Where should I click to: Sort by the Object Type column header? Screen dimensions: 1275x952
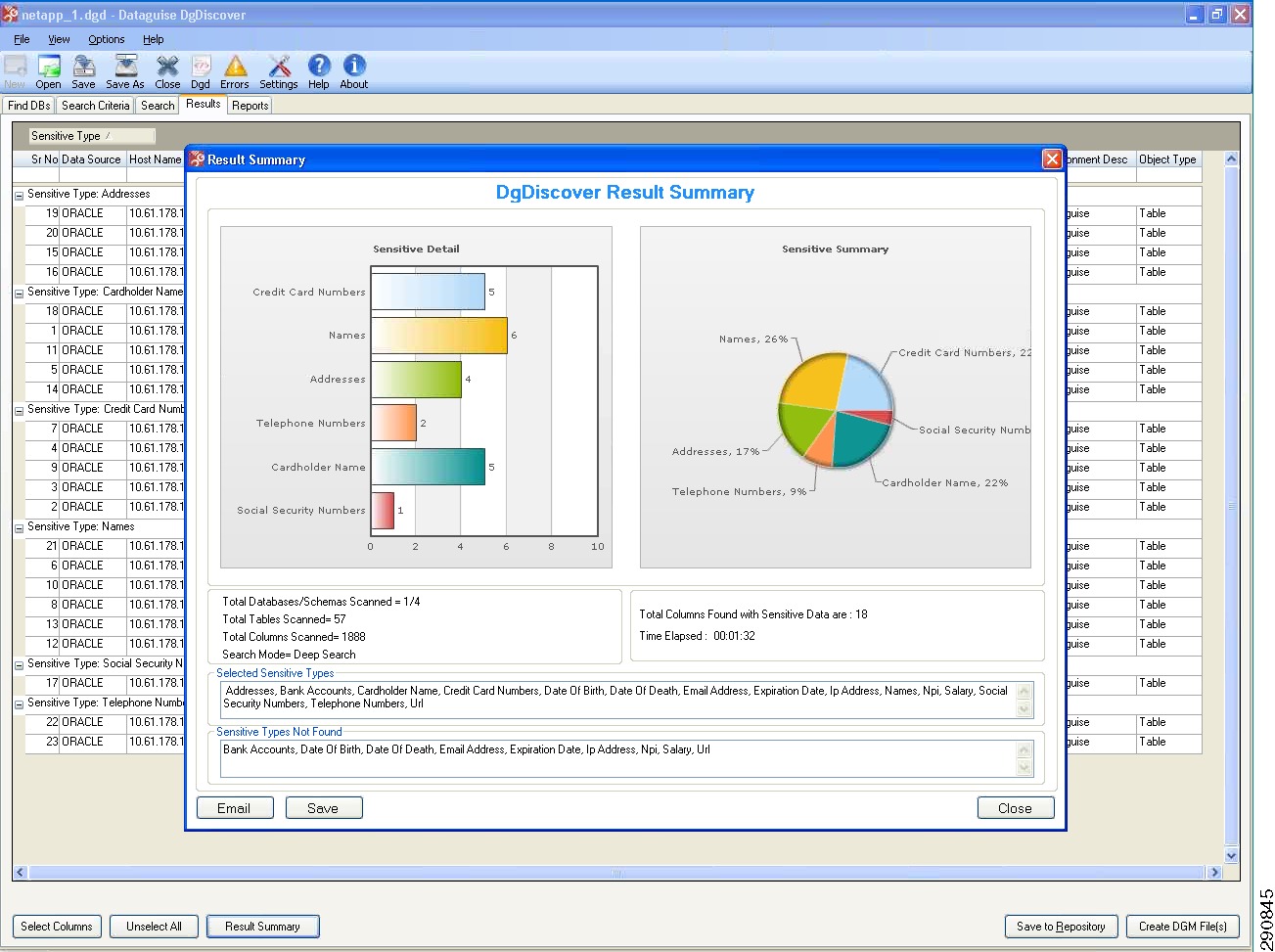[x=1168, y=159]
